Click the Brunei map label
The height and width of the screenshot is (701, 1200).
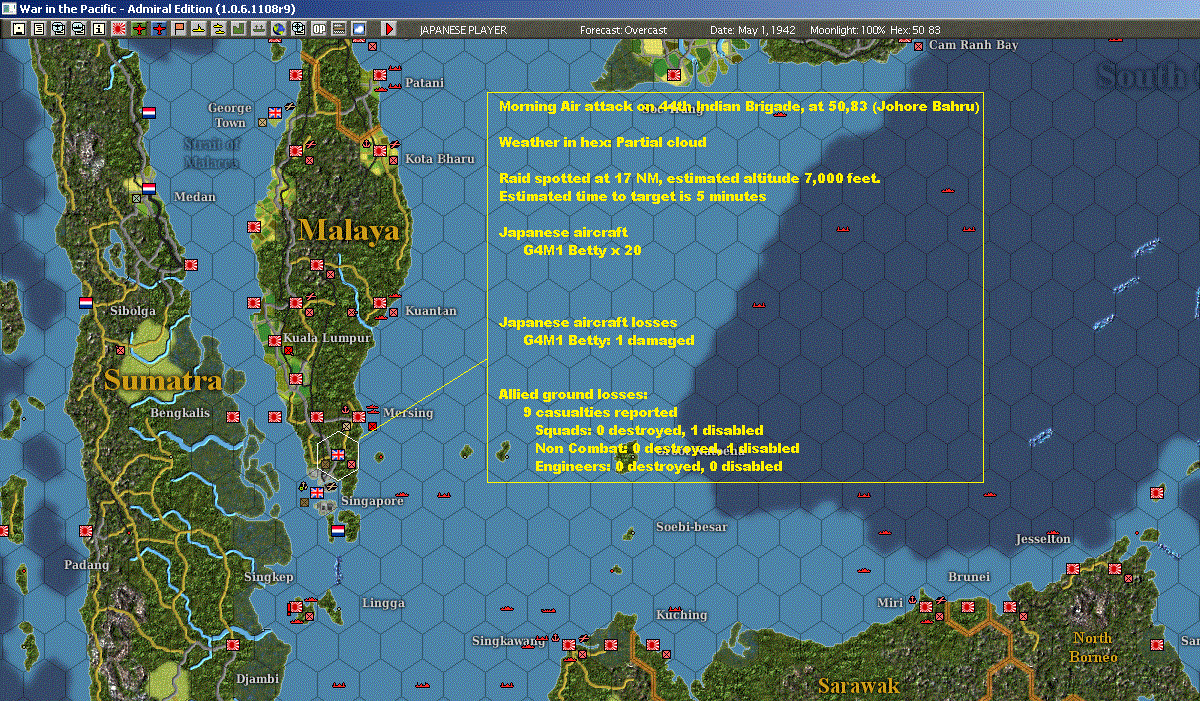pos(969,577)
